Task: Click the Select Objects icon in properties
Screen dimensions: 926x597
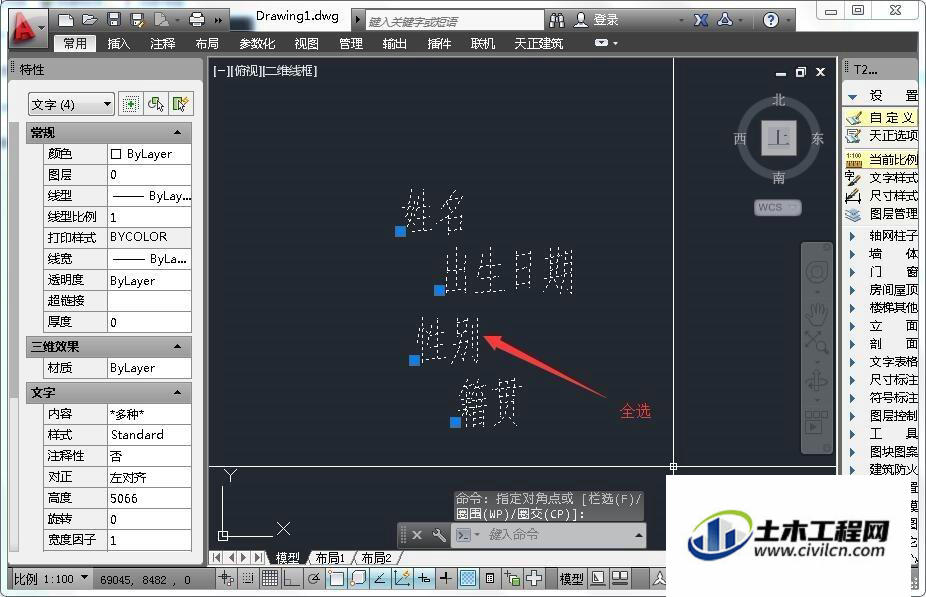Action: [x=156, y=105]
